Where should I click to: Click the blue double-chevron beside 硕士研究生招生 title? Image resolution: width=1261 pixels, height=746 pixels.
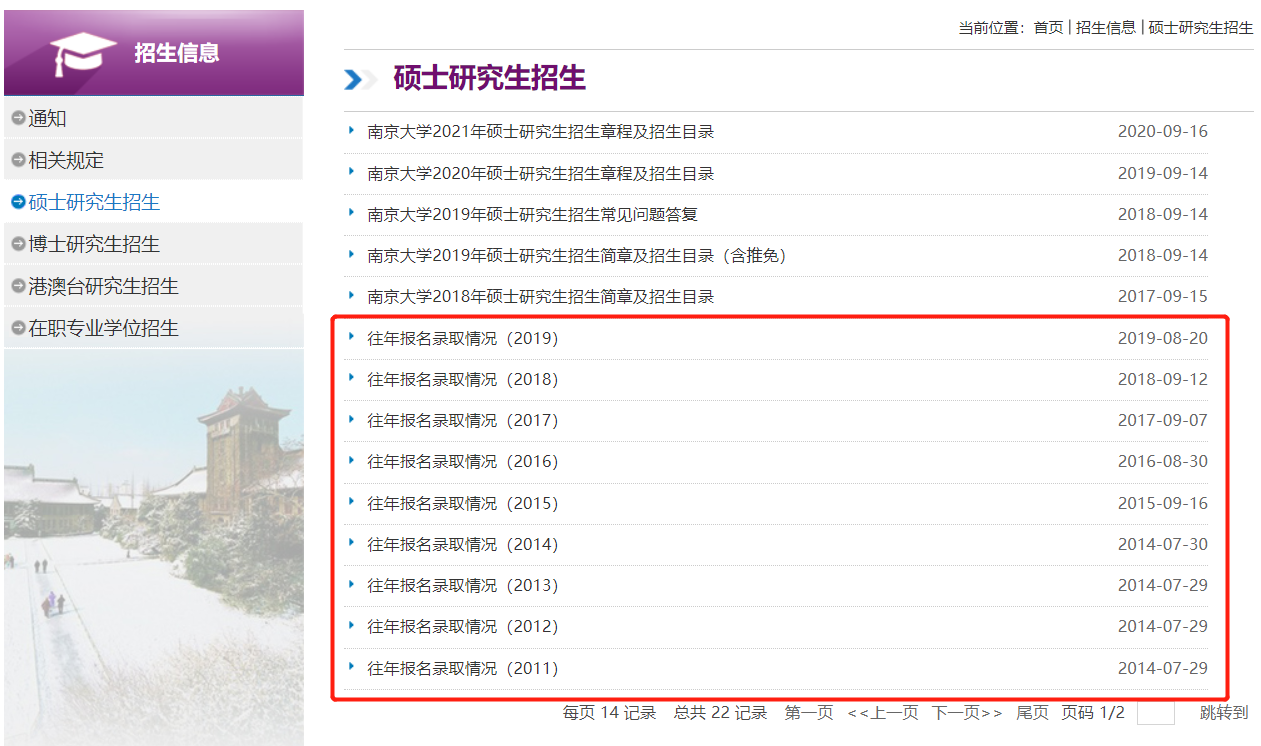tap(358, 79)
